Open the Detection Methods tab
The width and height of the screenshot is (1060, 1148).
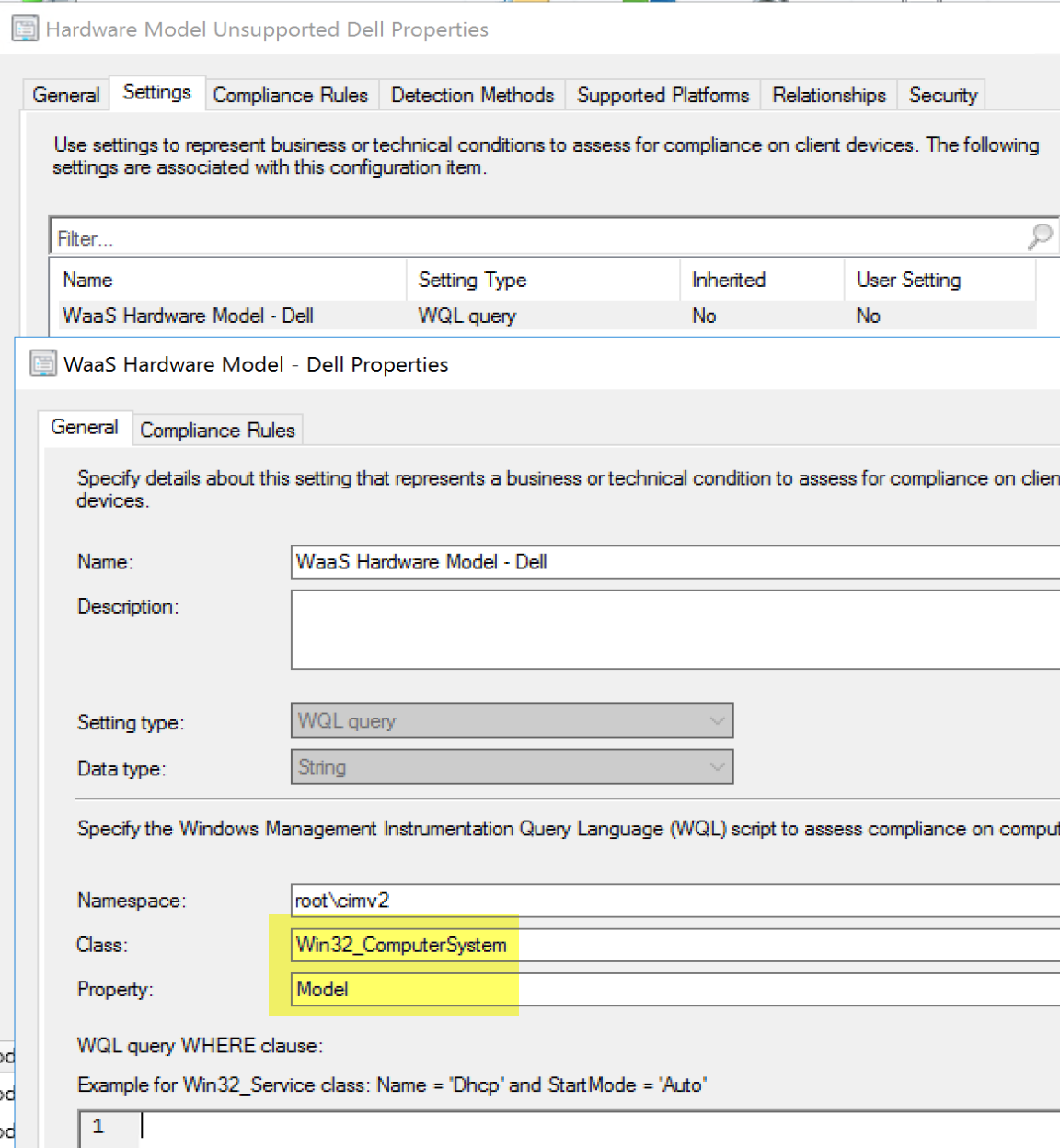point(472,96)
